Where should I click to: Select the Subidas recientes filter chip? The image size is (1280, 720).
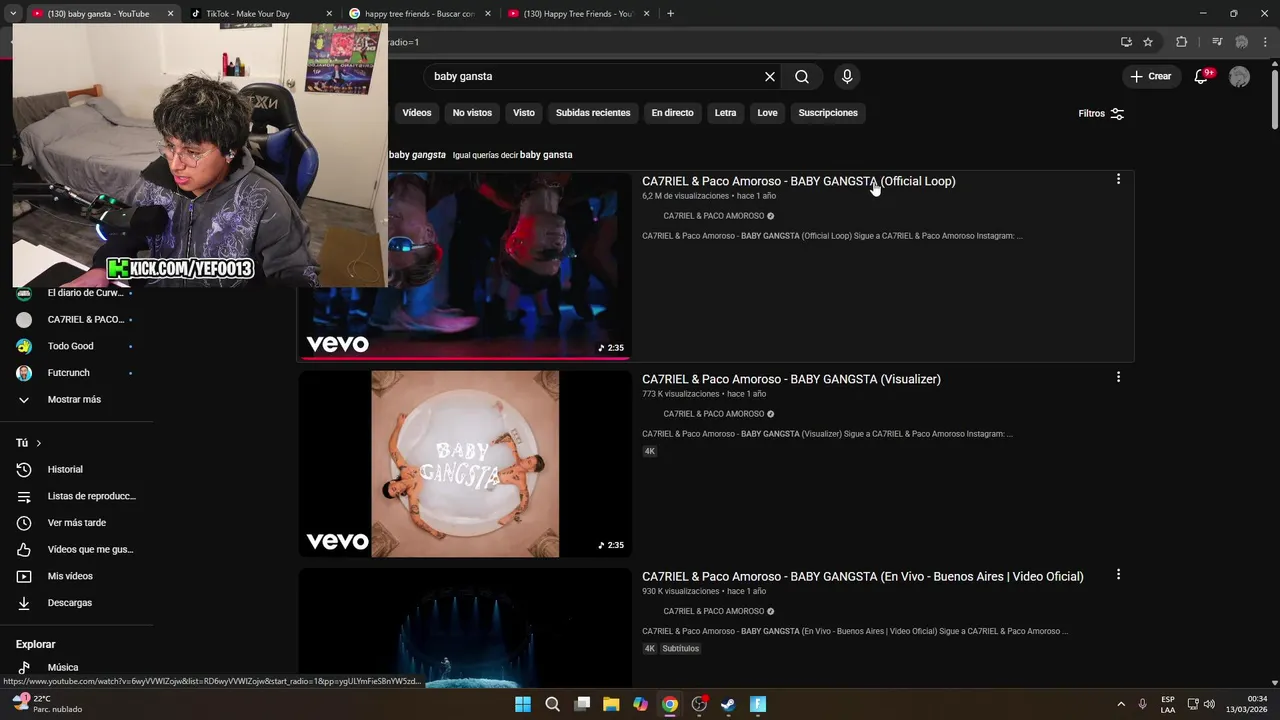click(593, 113)
